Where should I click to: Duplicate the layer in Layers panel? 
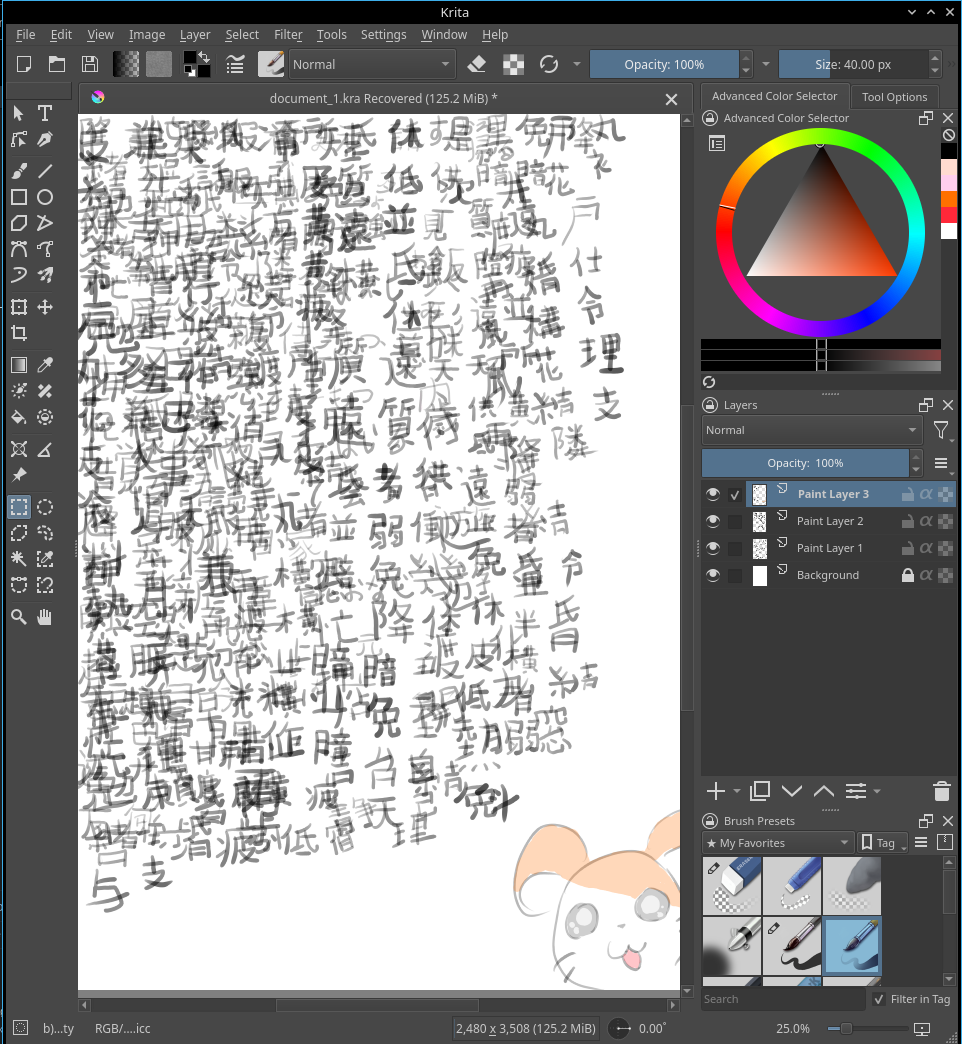click(760, 791)
